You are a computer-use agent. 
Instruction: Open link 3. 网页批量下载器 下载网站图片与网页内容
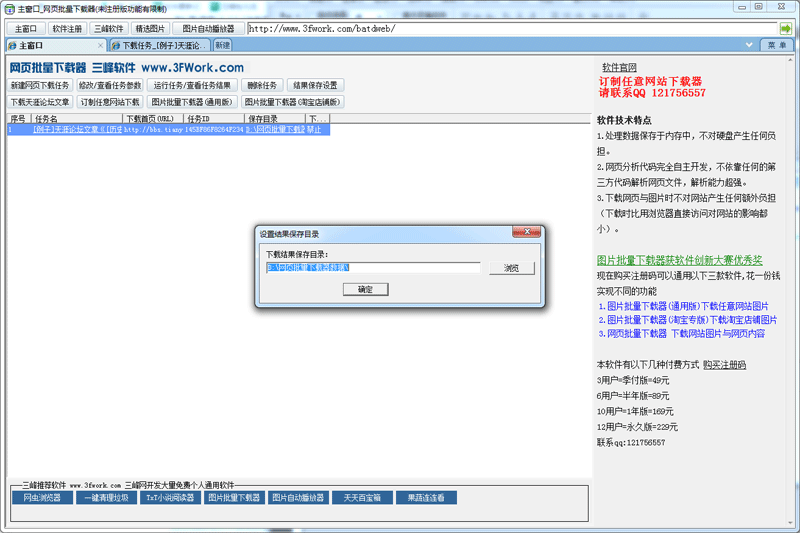(x=682, y=334)
